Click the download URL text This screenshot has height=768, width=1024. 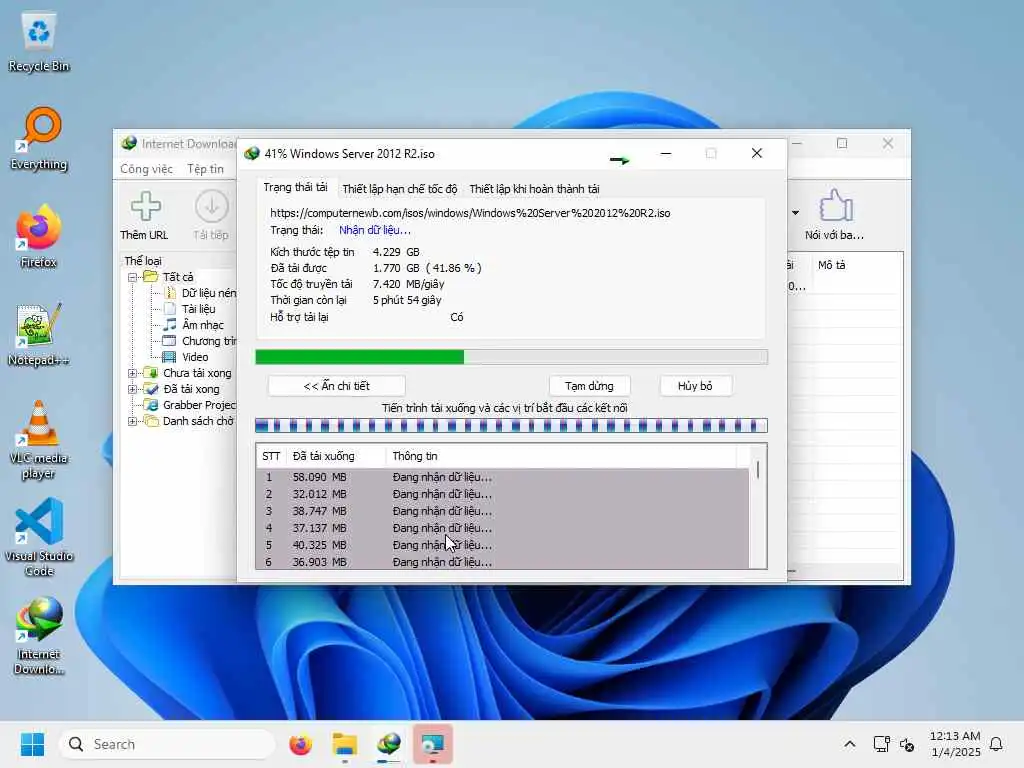point(470,213)
